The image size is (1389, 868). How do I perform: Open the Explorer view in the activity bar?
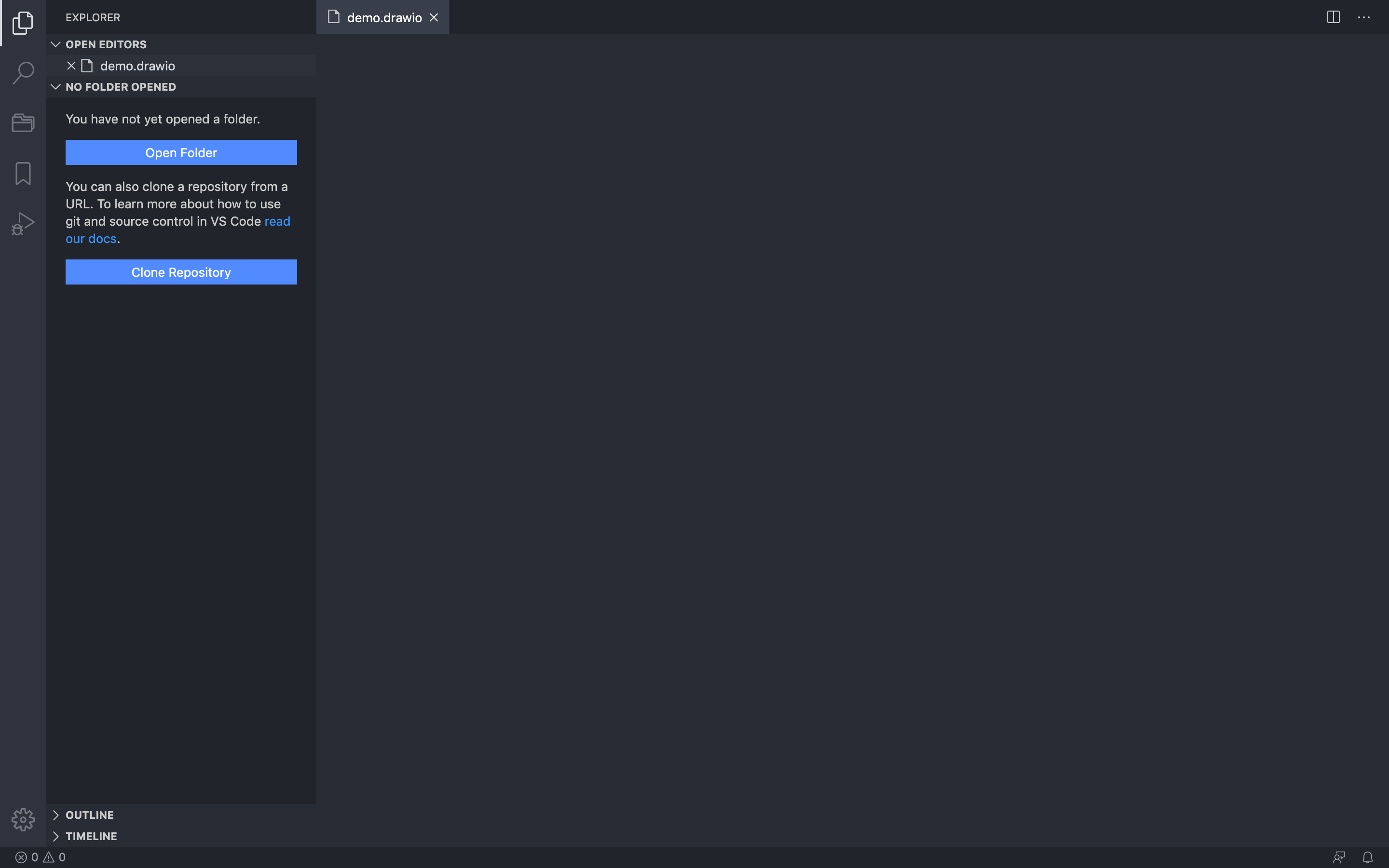23,23
